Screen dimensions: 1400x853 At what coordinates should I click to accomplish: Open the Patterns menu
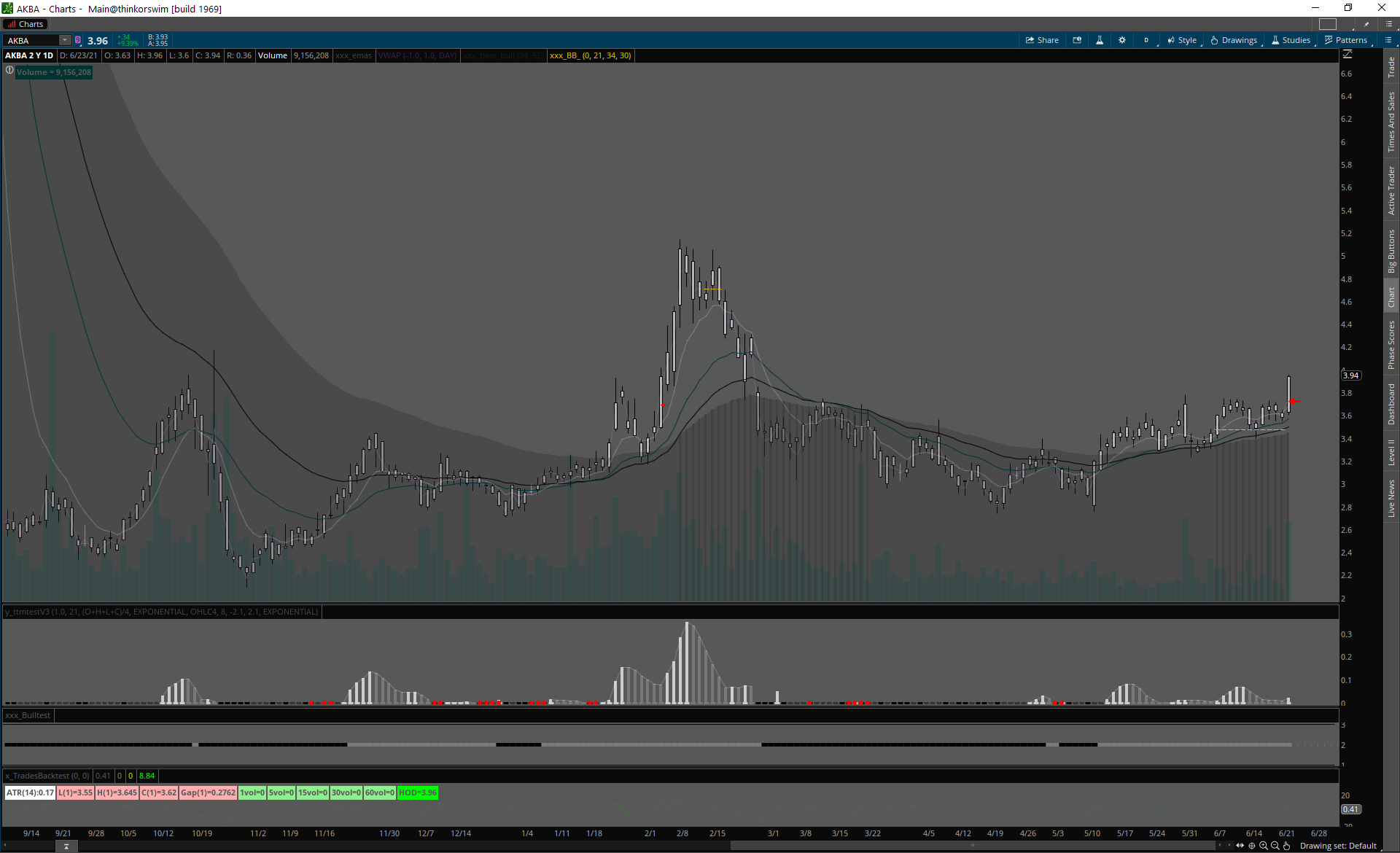tap(1346, 40)
